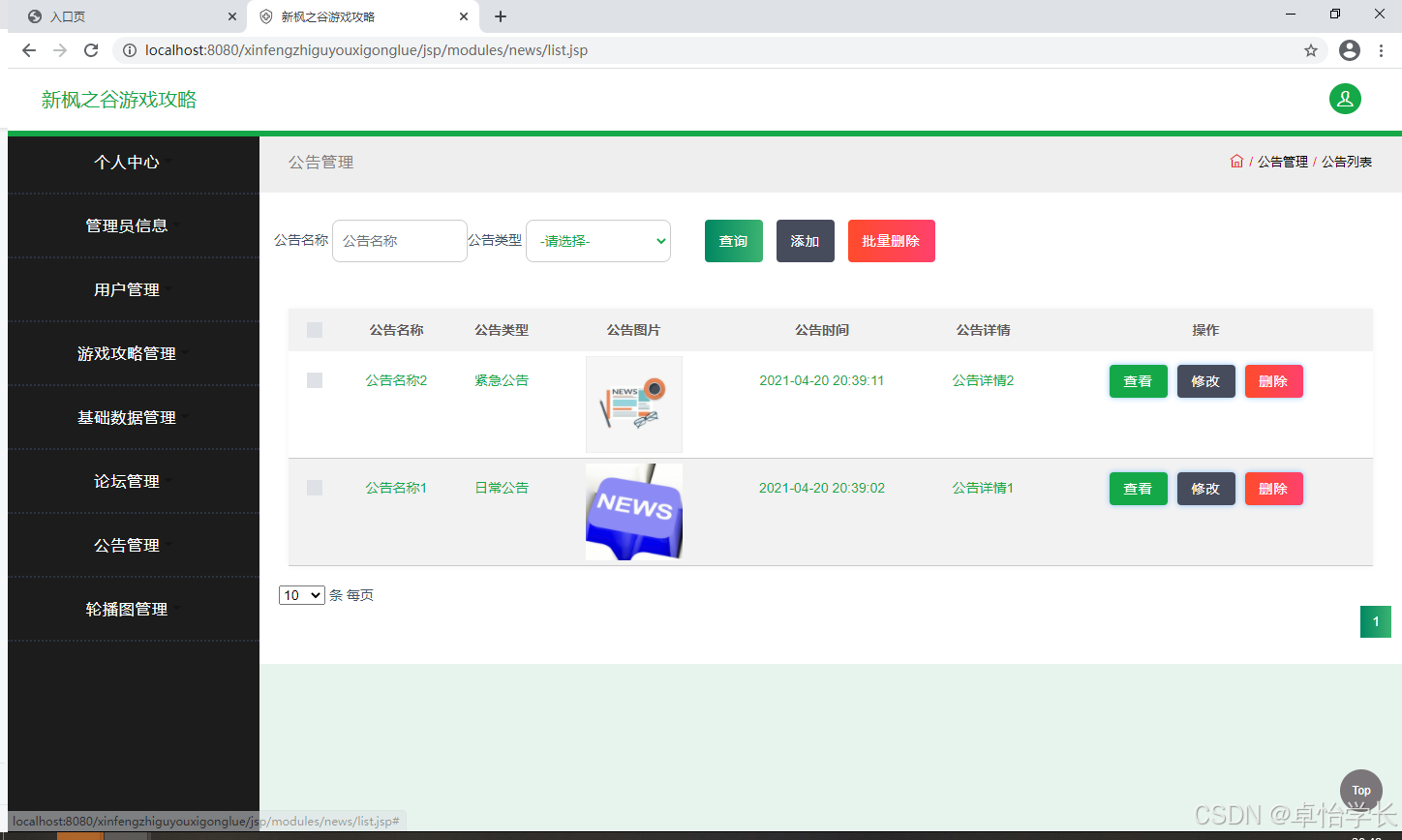Open Chrome profile account icon

[1350, 50]
